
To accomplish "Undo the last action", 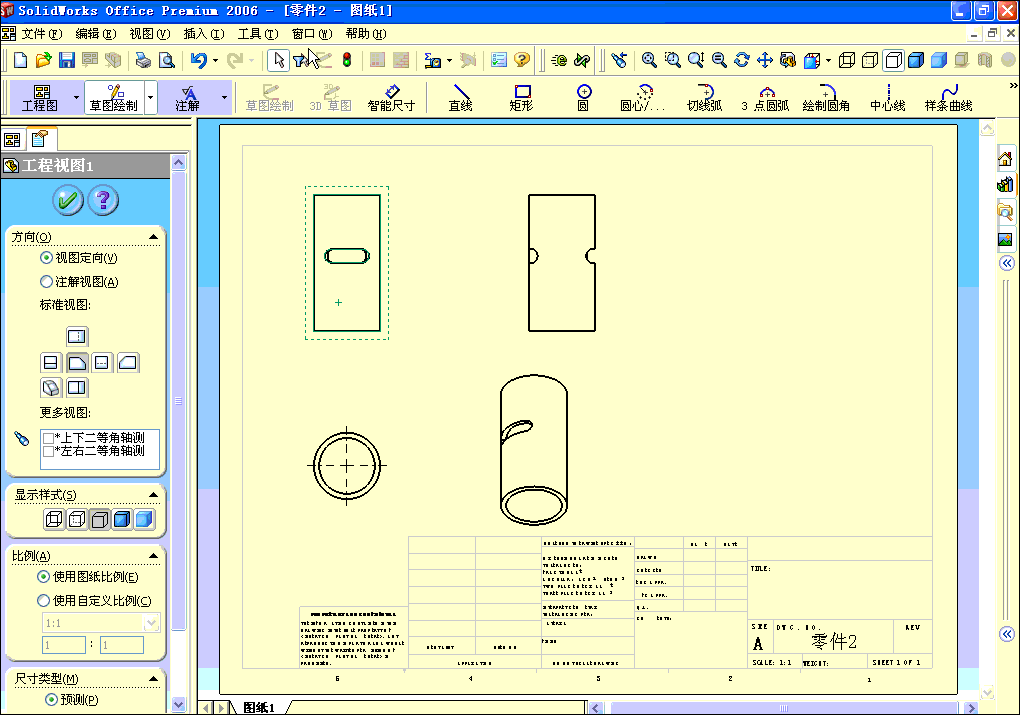I will point(198,61).
